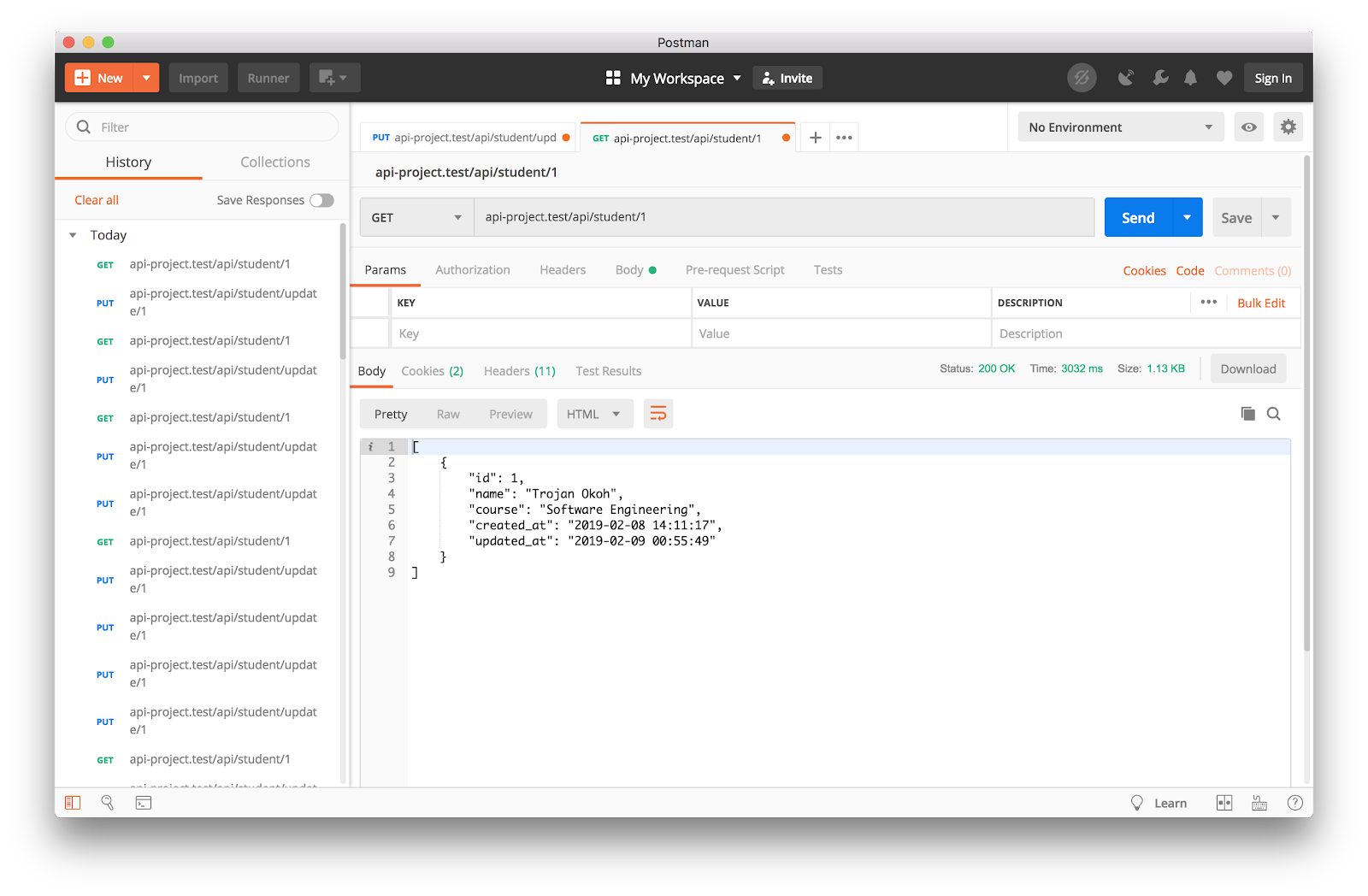Open tab options three-dot menu

coord(844,138)
